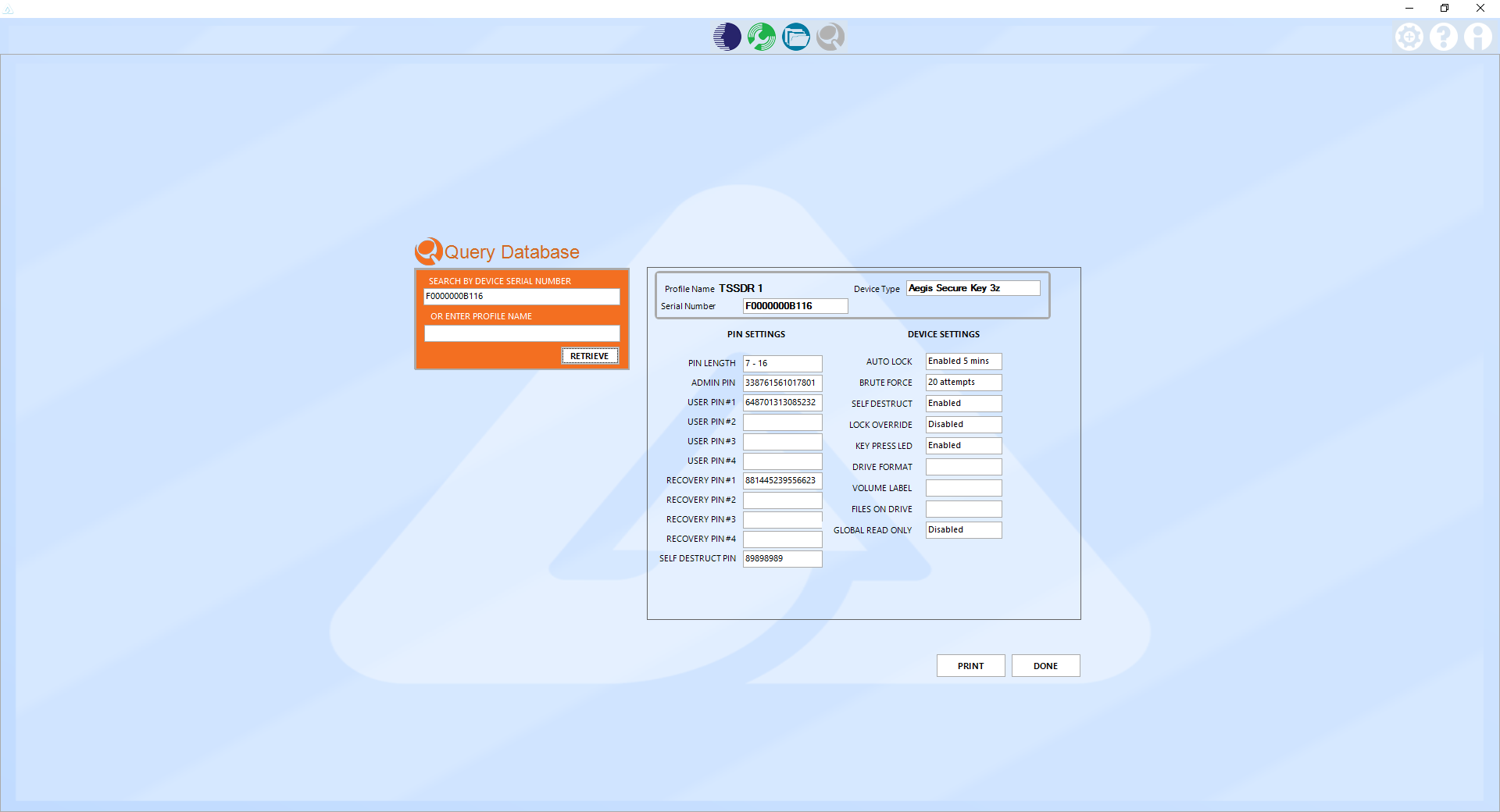
Task: Click the gray Query Database toolbar icon
Action: pos(830,37)
